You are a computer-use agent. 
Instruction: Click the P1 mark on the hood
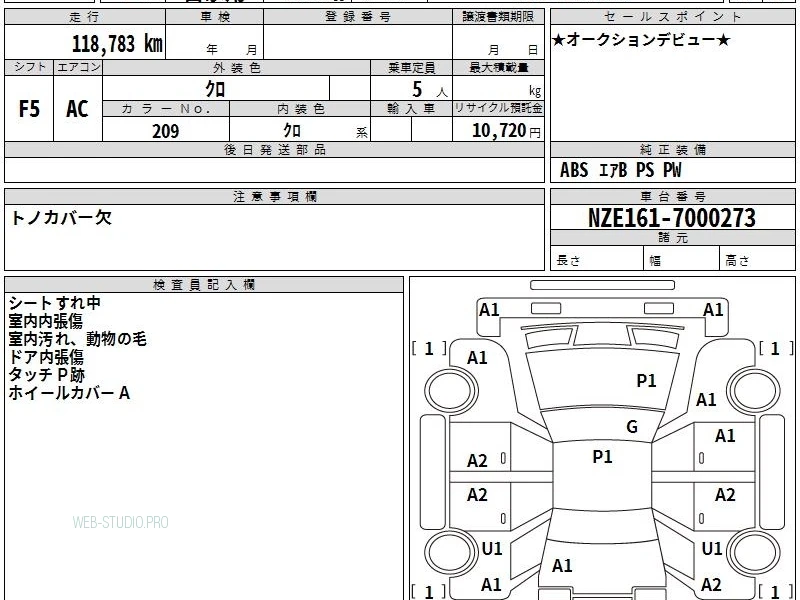[646, 381]
